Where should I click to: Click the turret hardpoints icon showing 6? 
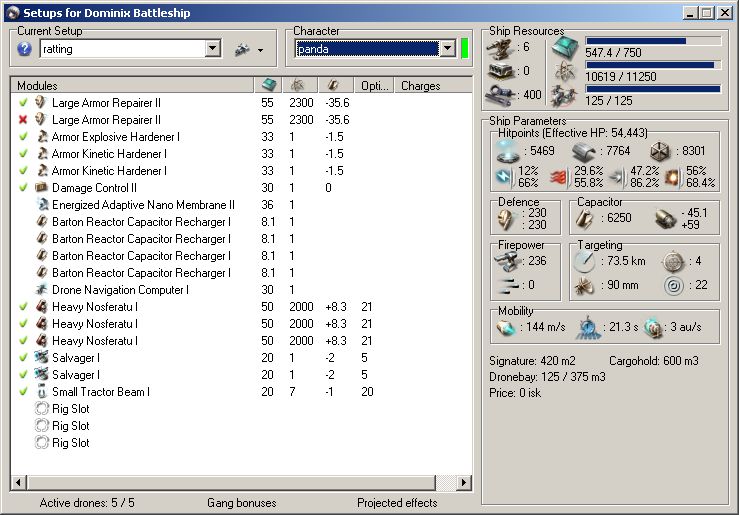[501, 48]
